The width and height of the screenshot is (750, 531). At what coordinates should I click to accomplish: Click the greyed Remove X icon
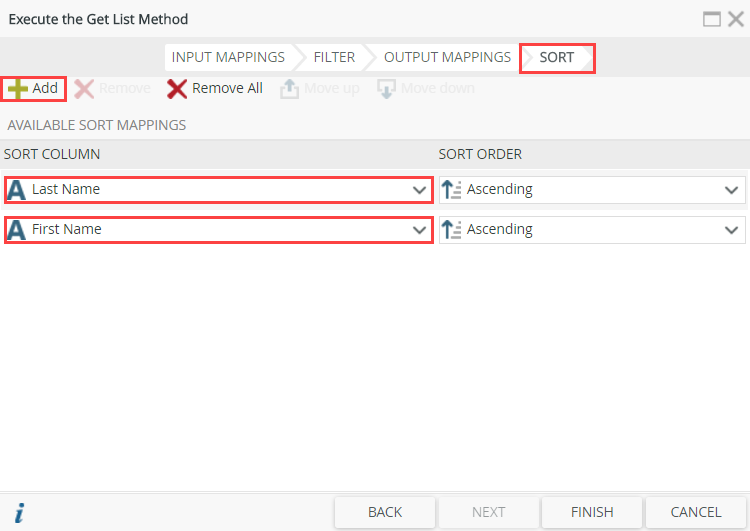click(x=84, y=89)
